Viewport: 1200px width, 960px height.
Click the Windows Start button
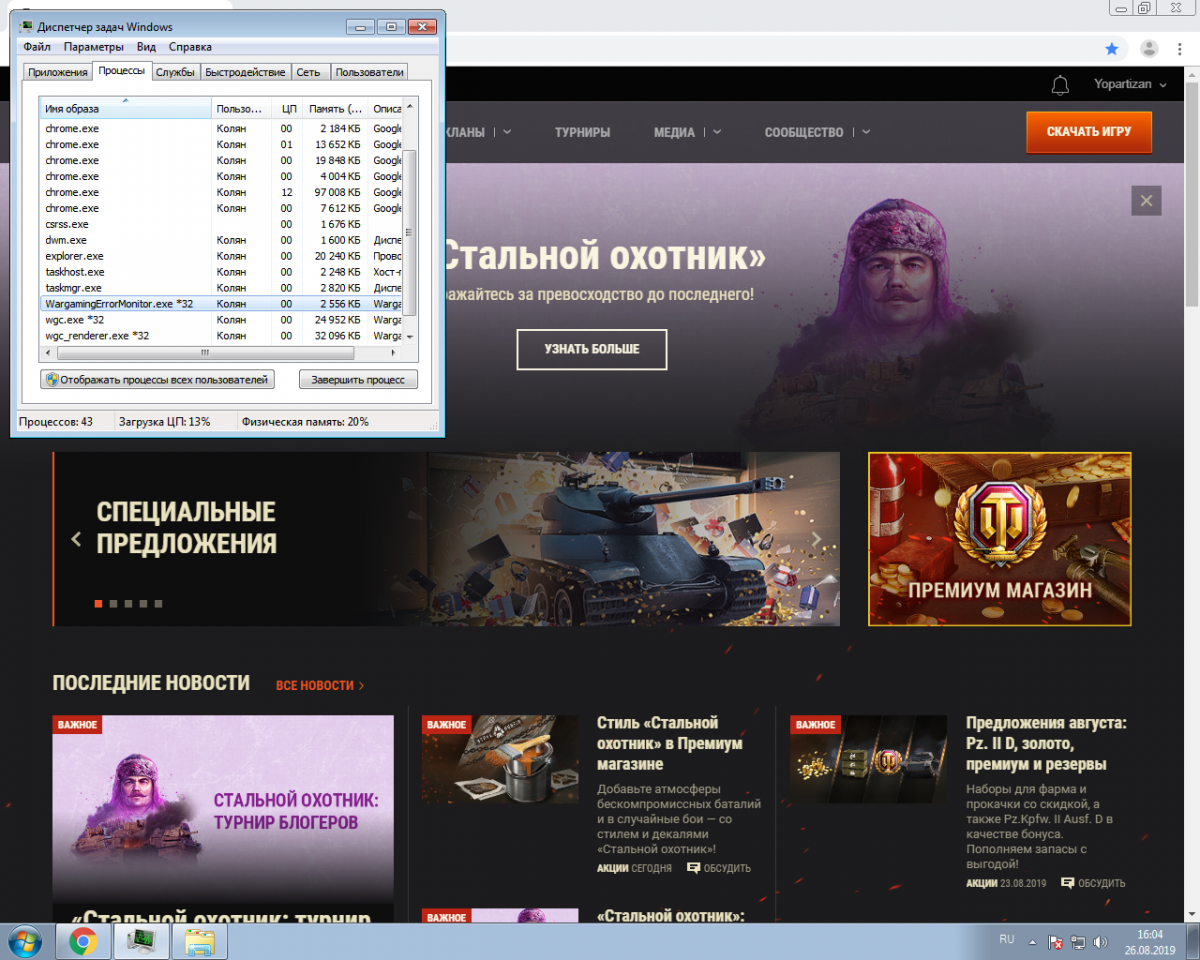pyautogui.click(x=24, y=941)
